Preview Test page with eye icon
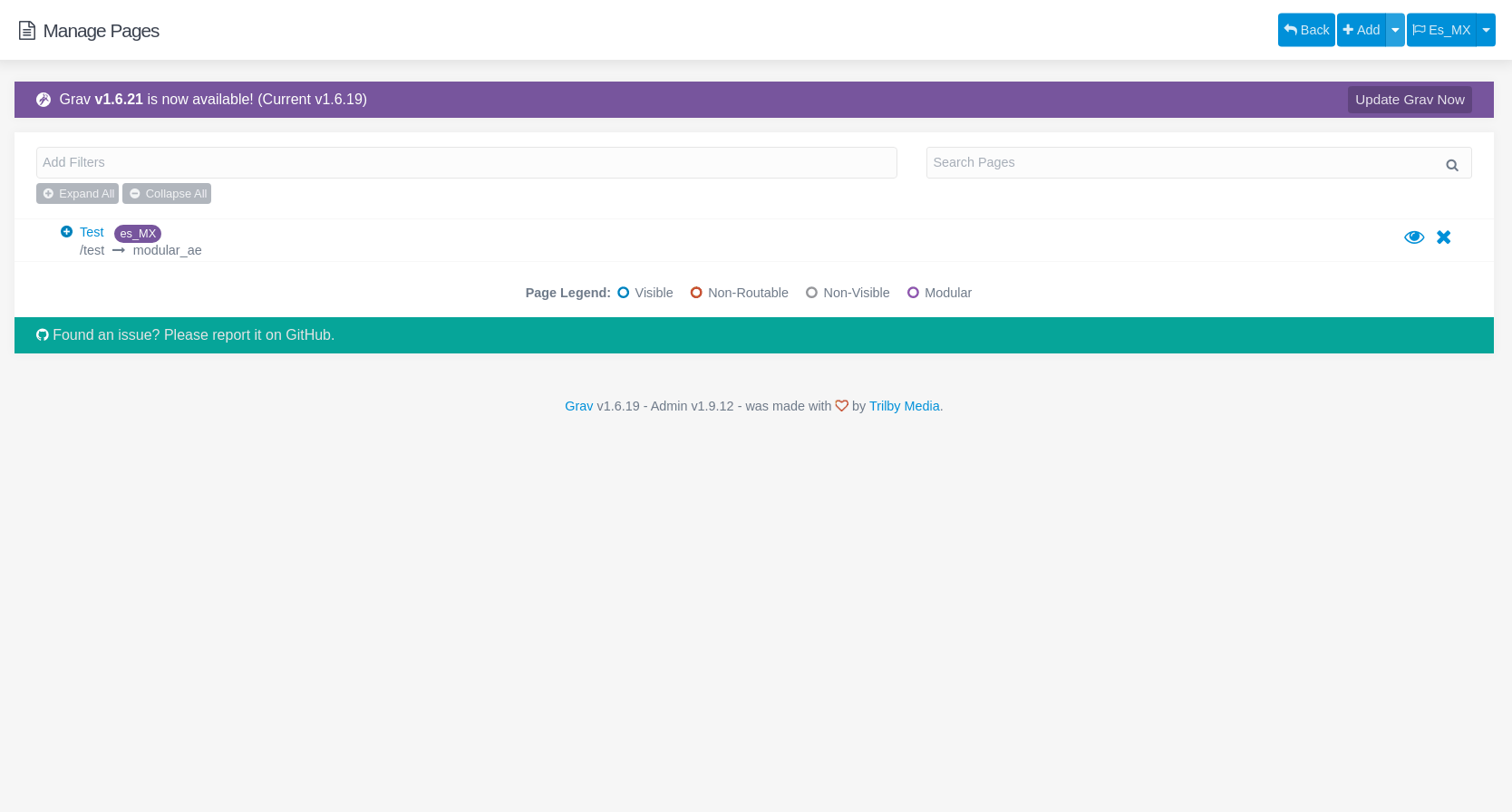 pyautogui.click(x=1414, y=237)
